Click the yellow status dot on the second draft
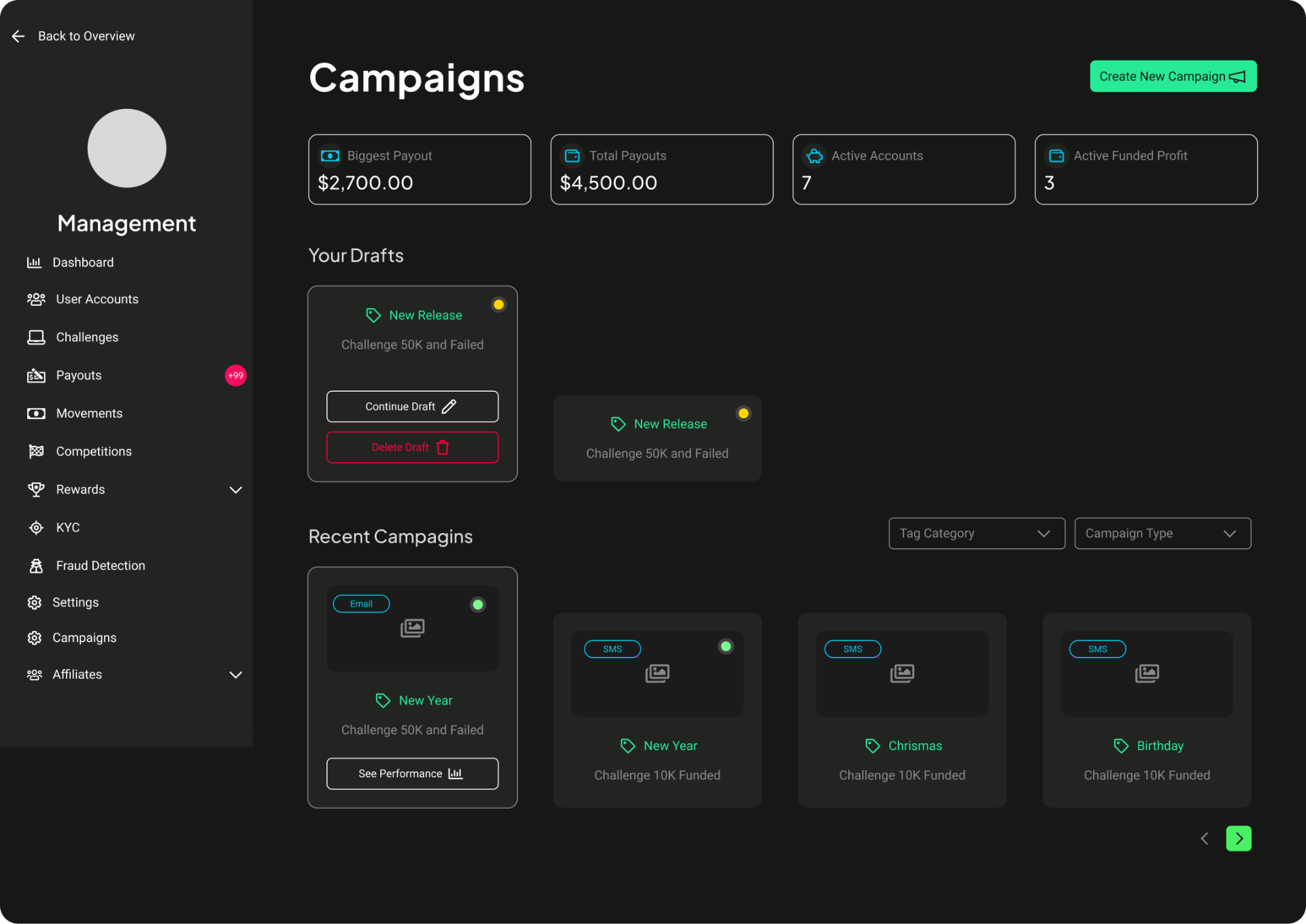The height and width of the screenshot is (924, 1306). coord(743,413)
